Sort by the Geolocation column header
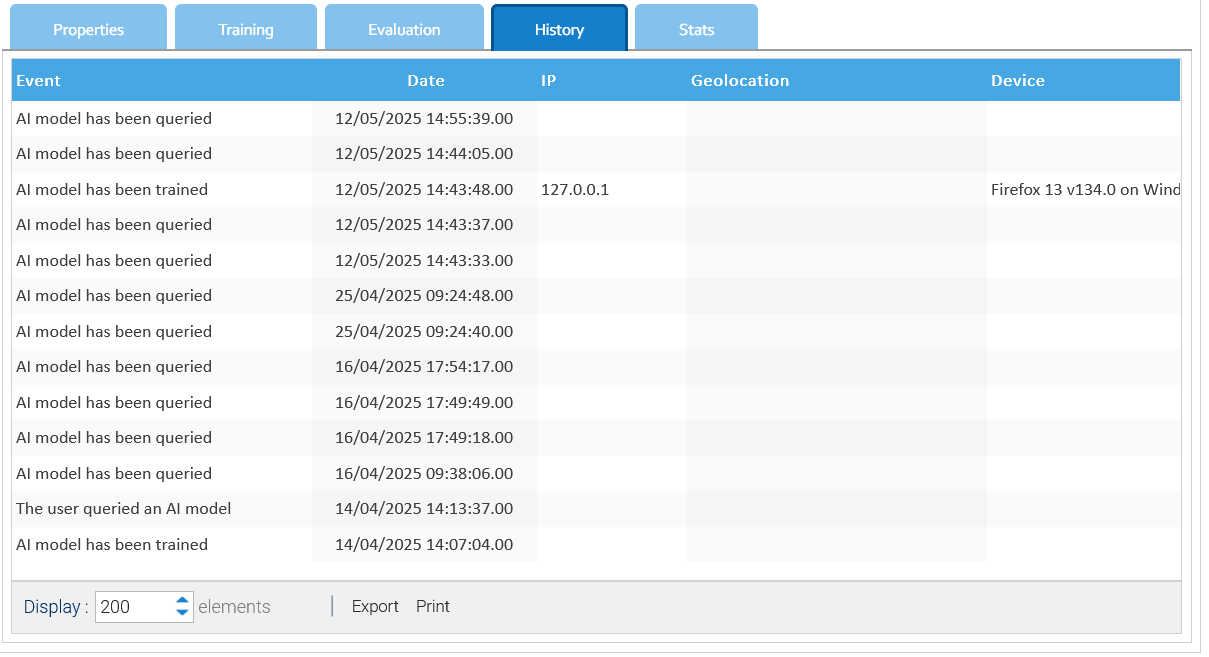This screenshot has width=1209, height=657. tap(740, 81)
